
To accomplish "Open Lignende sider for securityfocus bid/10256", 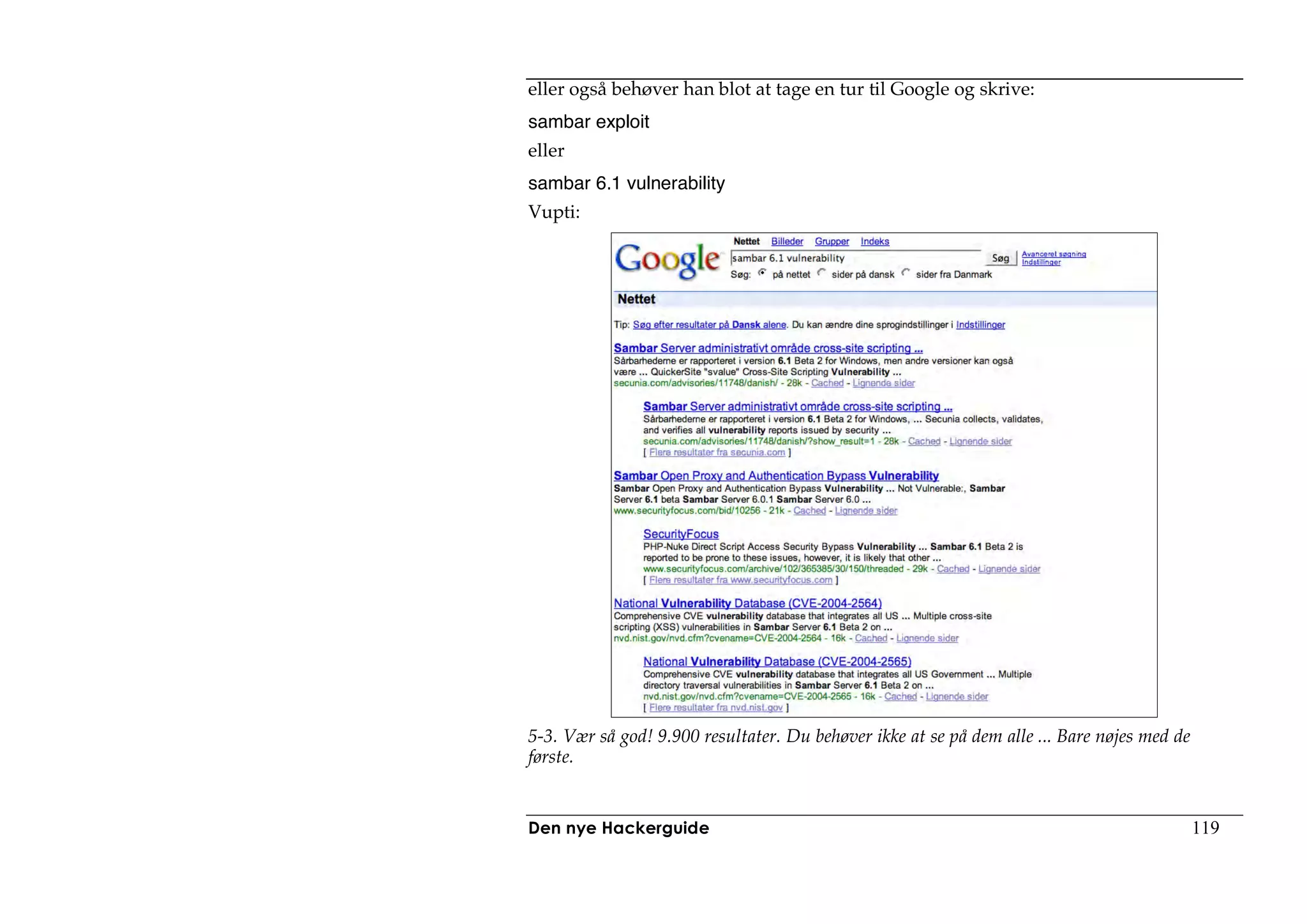I will tap(866, 510).
